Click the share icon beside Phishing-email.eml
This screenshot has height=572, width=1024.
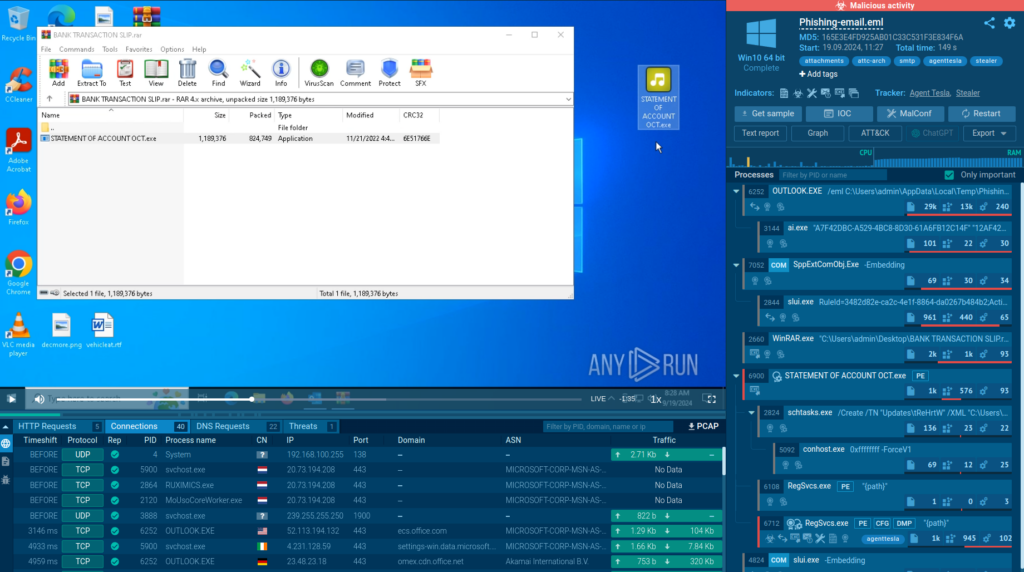(x=989, y=23)
